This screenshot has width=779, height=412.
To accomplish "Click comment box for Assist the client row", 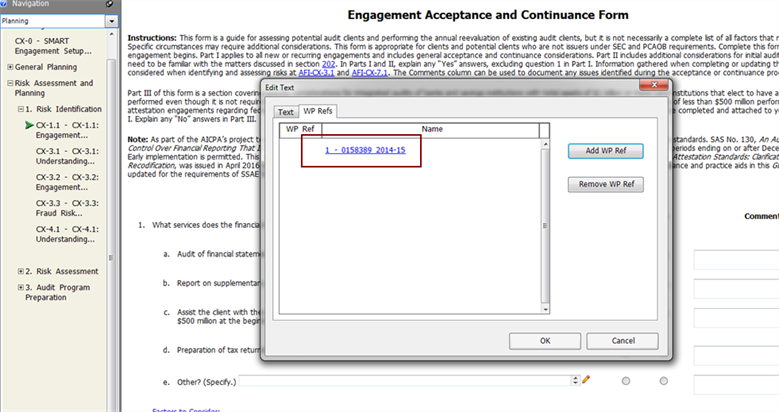I will 736,318.
